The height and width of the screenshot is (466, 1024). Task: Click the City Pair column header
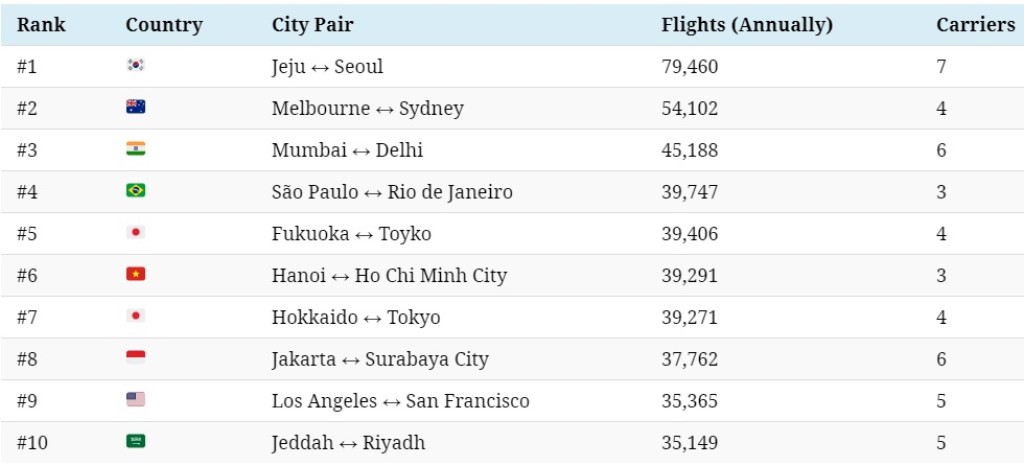click(x=312, y=25)
